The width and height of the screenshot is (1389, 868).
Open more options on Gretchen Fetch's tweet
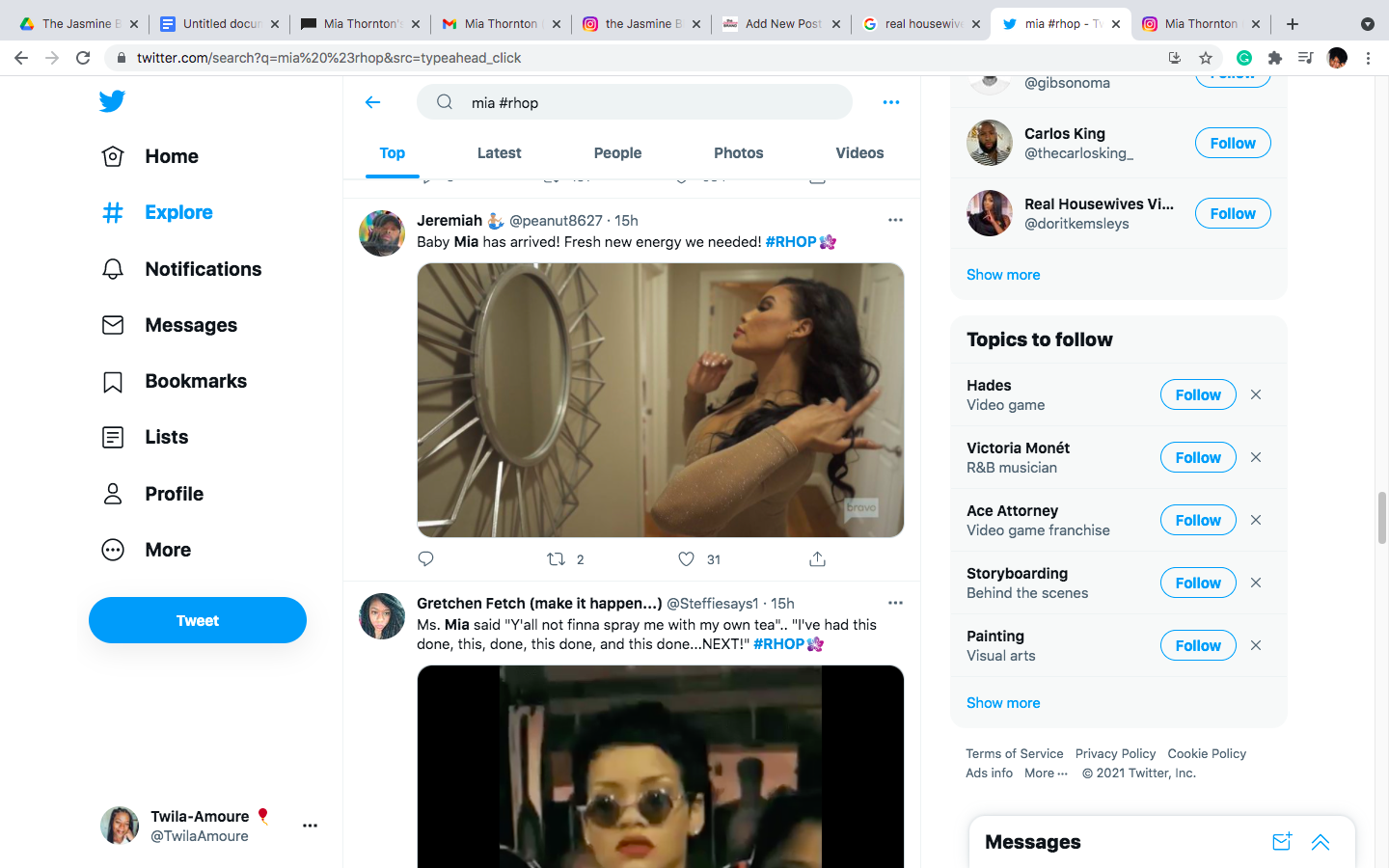tap(895, 603)
